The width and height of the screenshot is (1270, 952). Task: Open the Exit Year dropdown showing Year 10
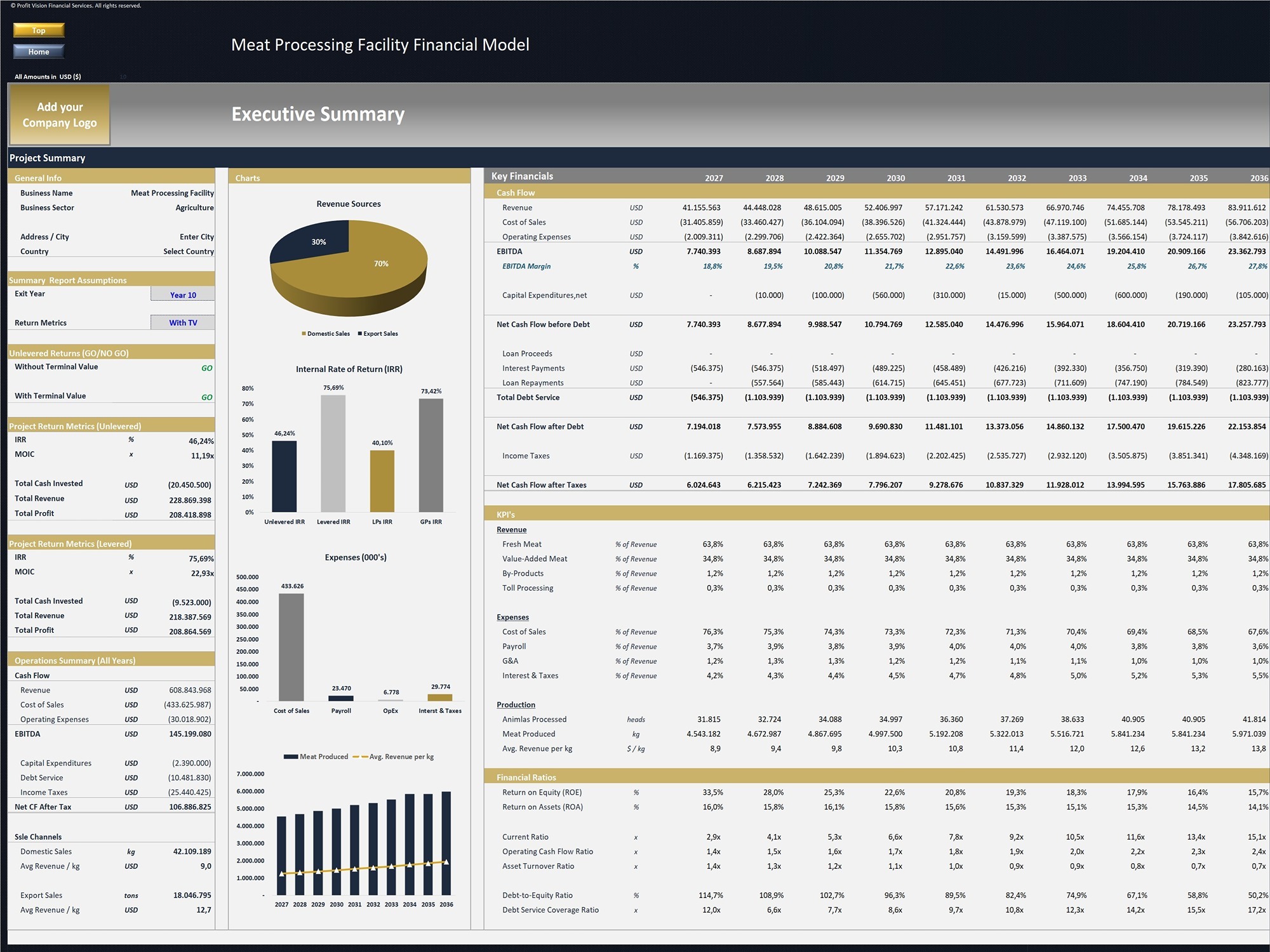pyautogui.click(x=183, y=294)
